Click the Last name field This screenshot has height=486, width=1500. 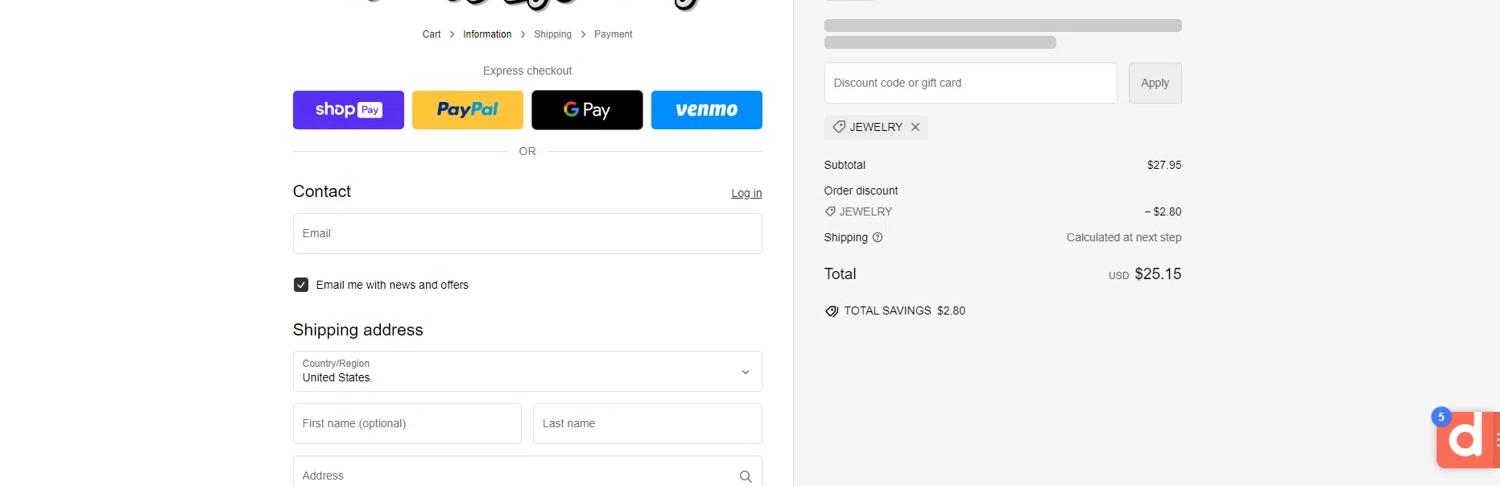click(647, 423)
